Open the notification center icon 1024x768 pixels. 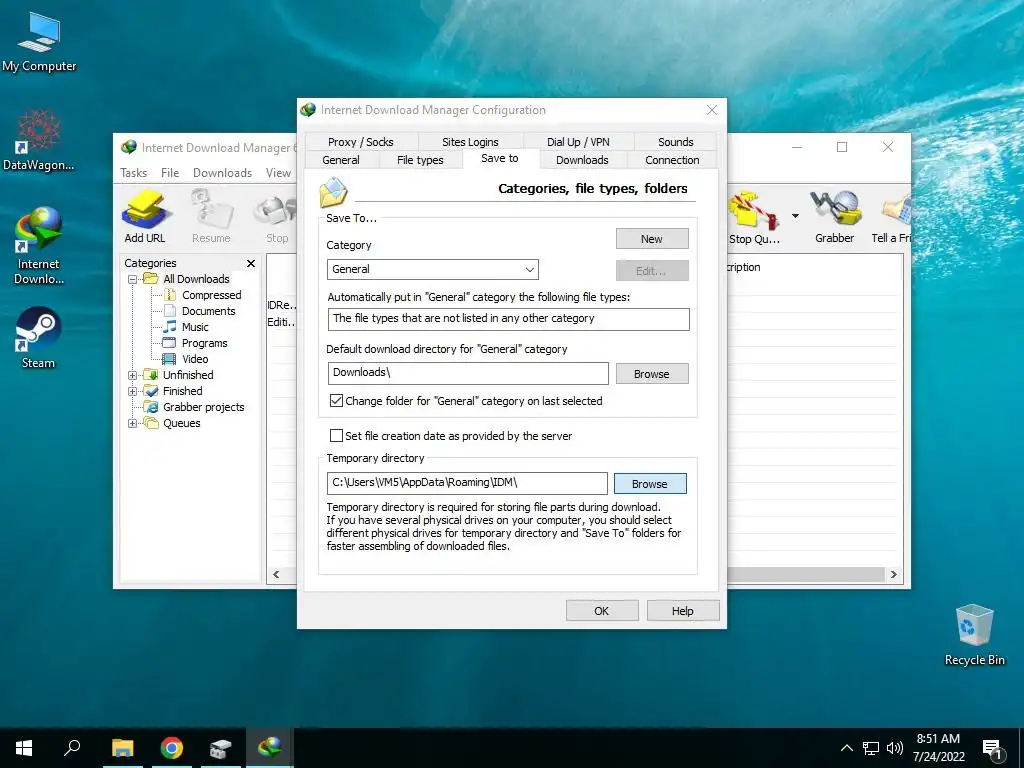click(x=992, y=749)
